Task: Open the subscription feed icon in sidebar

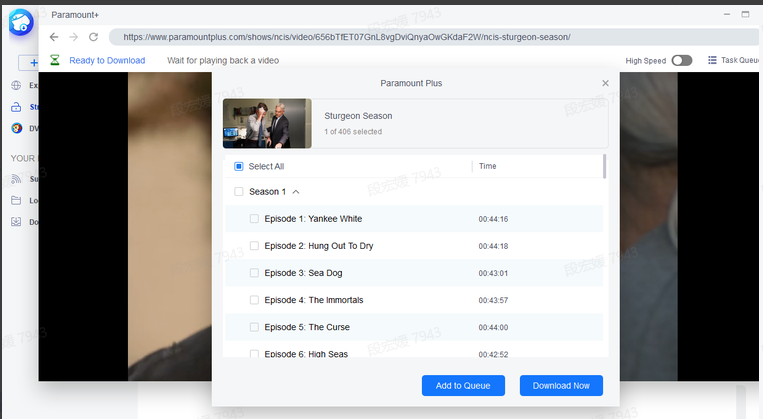Action: (16, 179)
